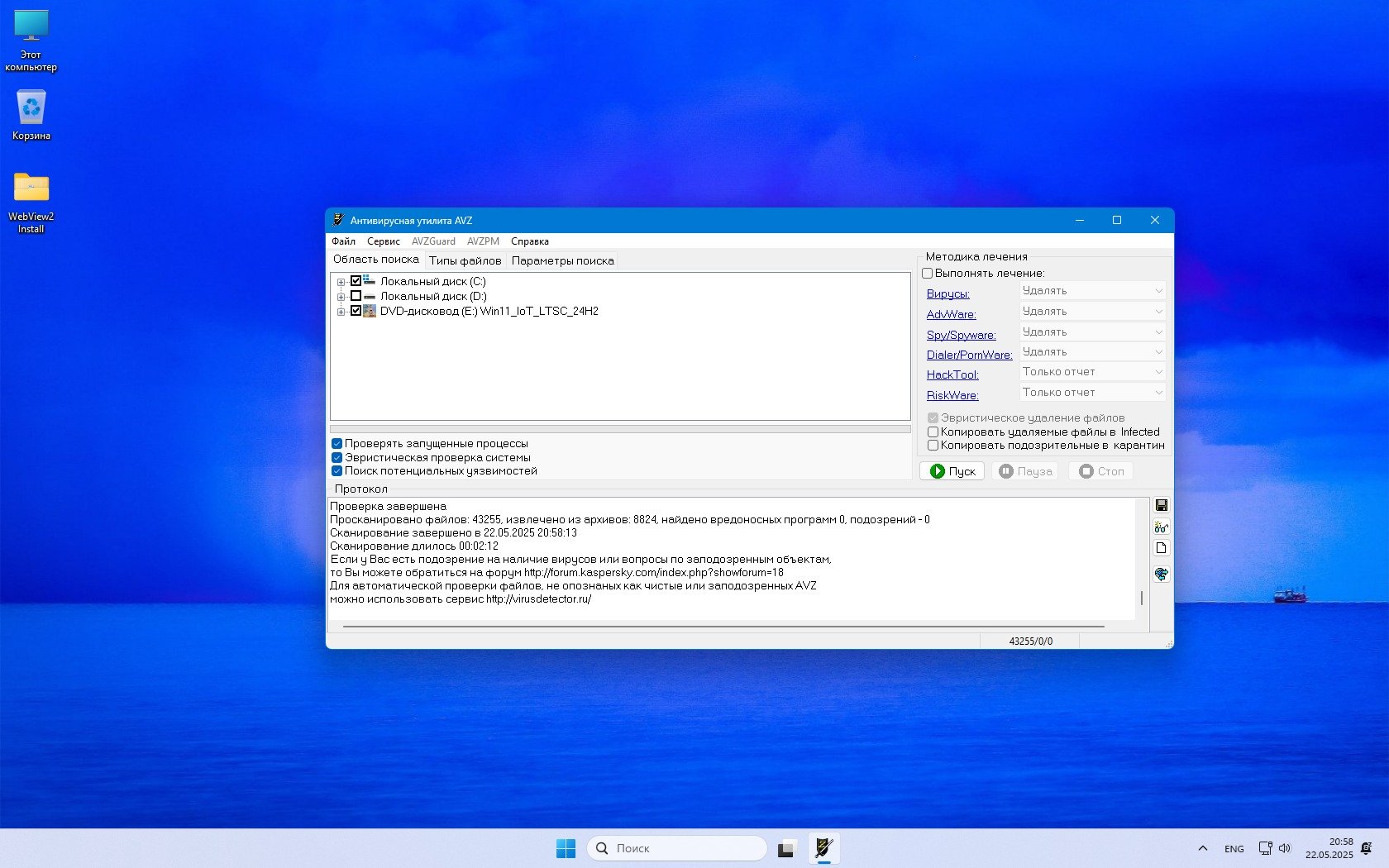Open the Windows Start menu icon
The height and width of the screenshot is (868, 1389).
566,848
